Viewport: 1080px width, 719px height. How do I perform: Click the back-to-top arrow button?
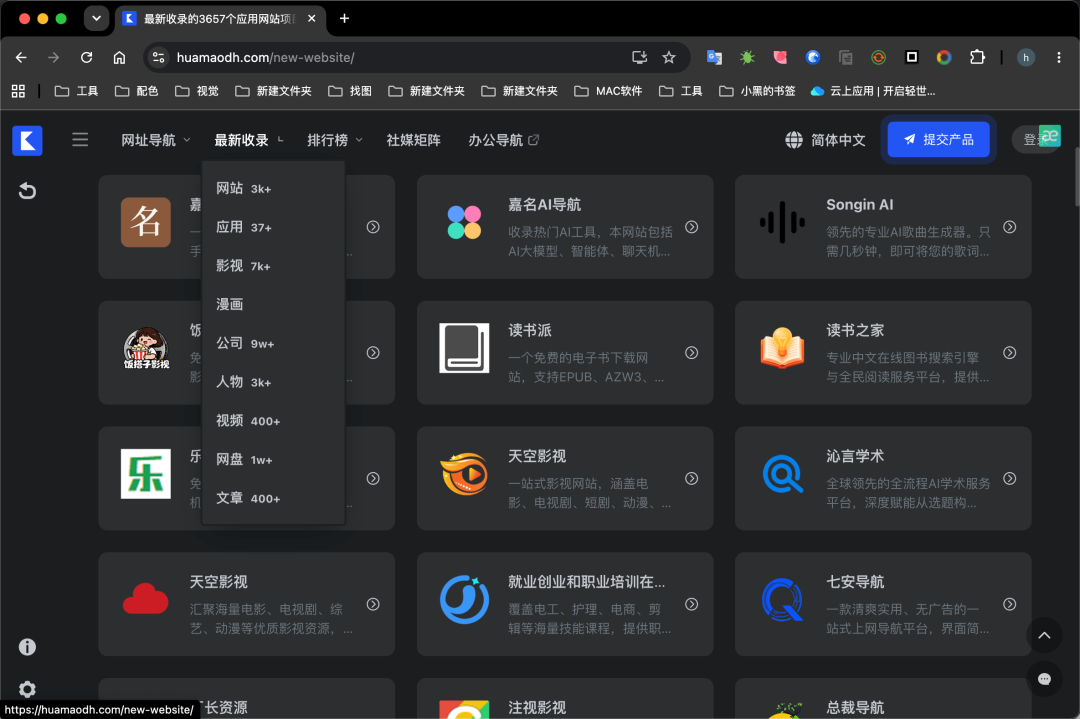click(1044, 635)
